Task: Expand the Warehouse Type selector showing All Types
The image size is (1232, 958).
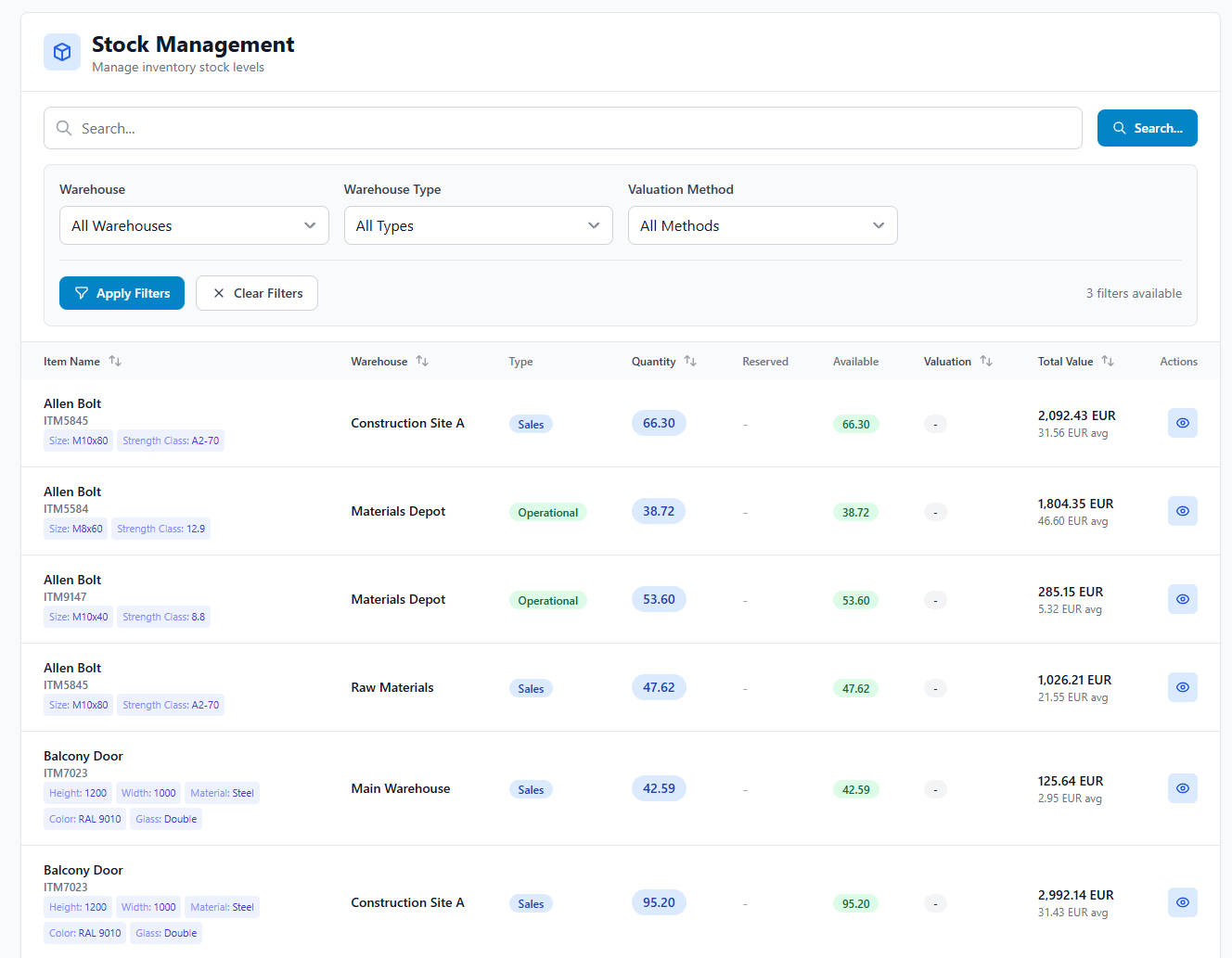Action: [478, 225]
